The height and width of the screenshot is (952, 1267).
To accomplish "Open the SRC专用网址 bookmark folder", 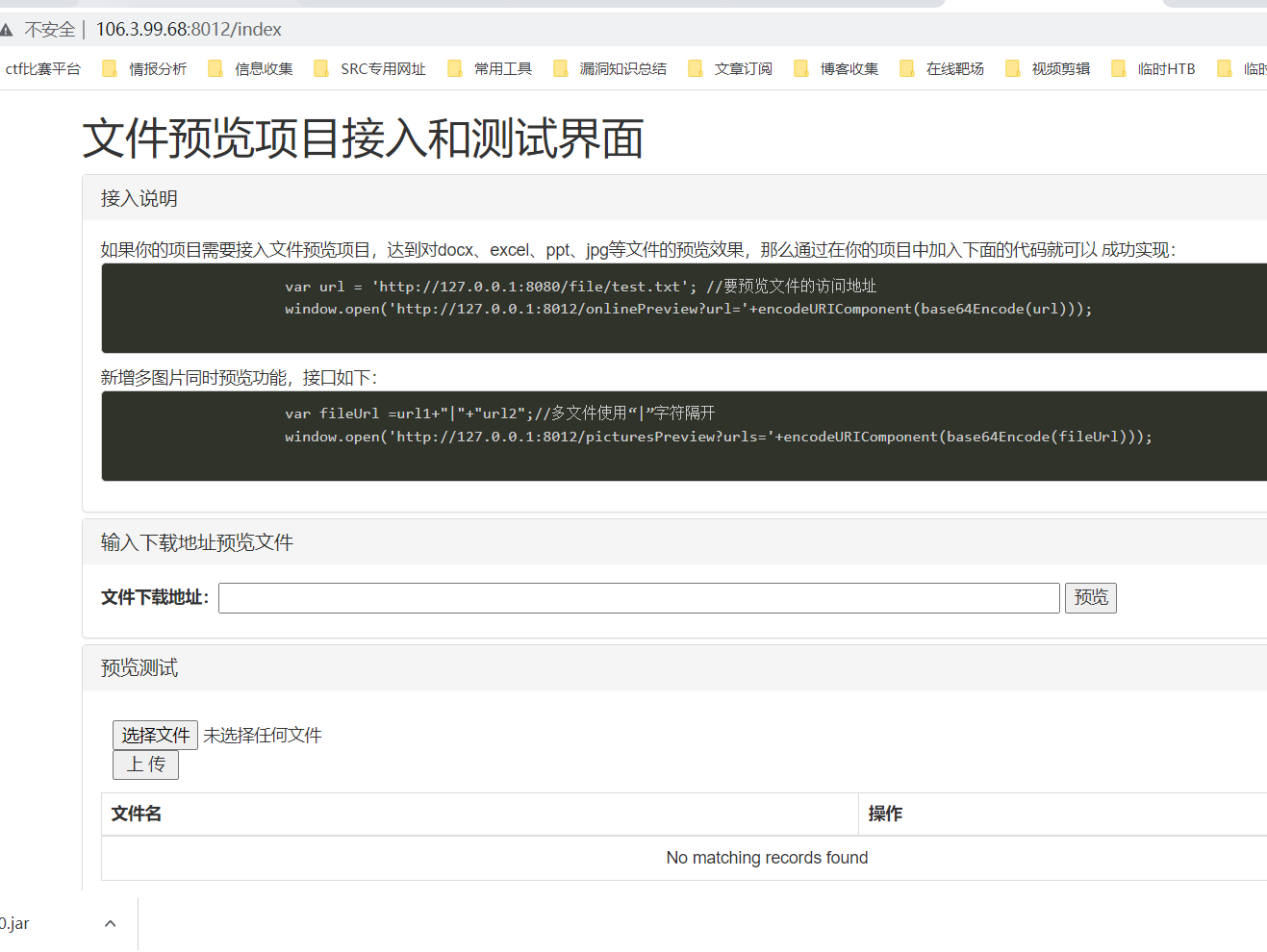I will (370, 69).
